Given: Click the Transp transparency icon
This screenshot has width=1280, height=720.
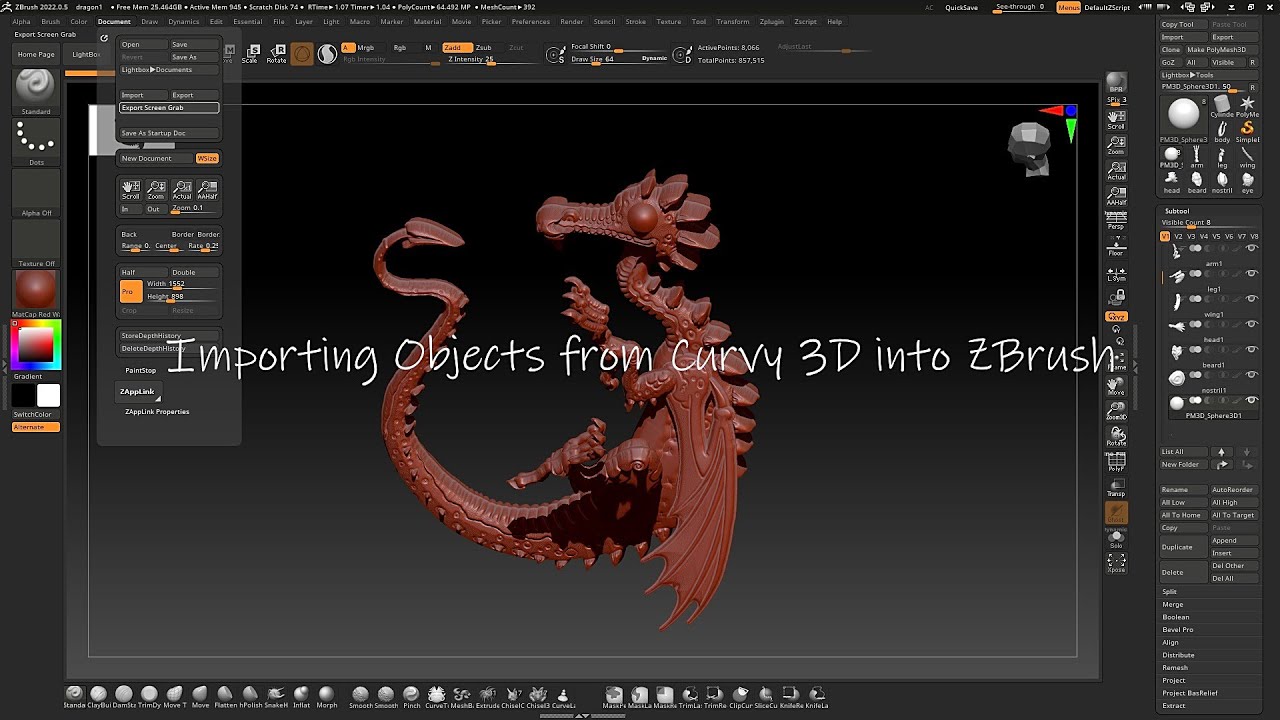Looking at the screenshot, I should 1116,486.
